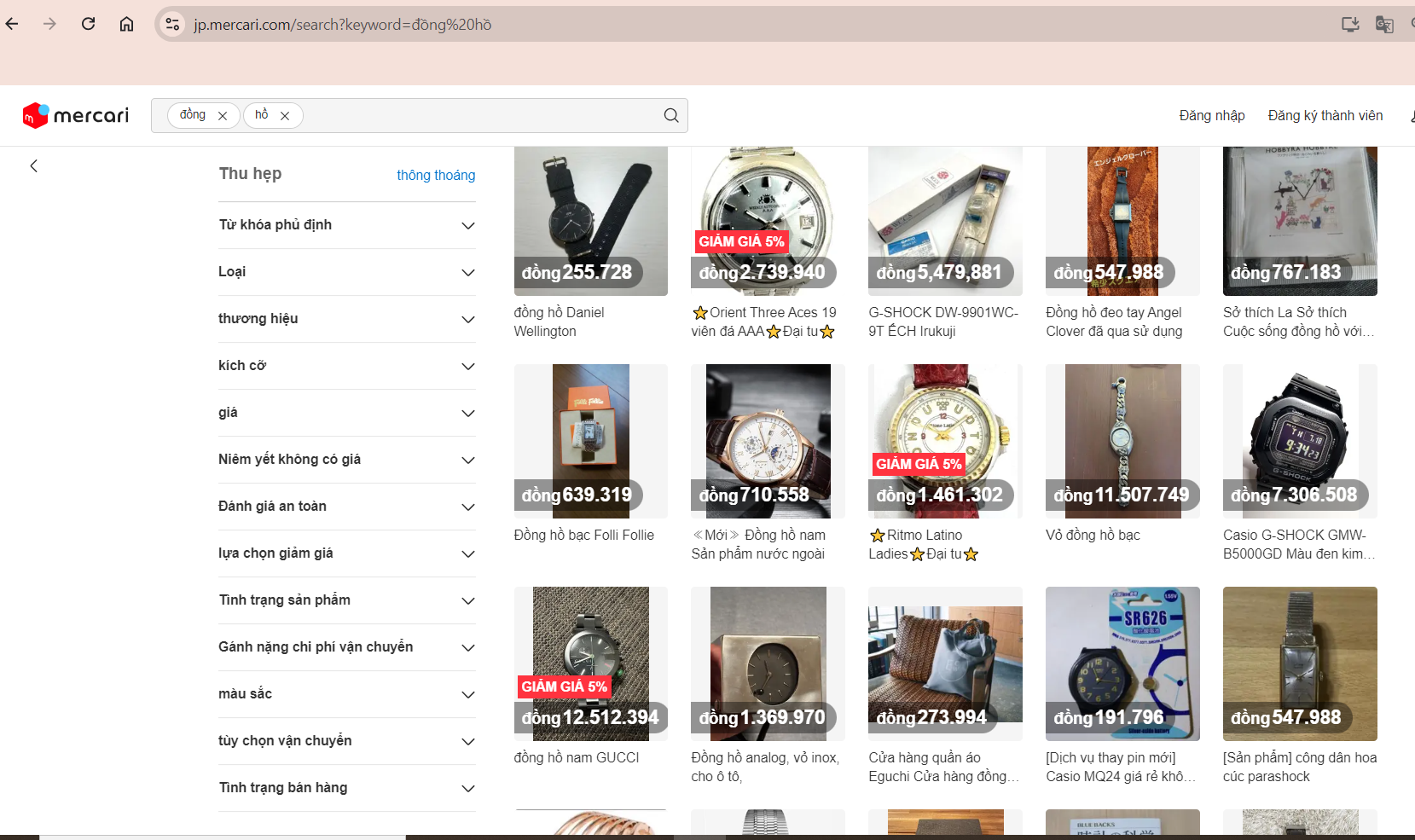Viewport: 1415px width, 840px height.
Task: Click title 'Cửa hàng quần áo Eguchi'
Action: (943, 767)
